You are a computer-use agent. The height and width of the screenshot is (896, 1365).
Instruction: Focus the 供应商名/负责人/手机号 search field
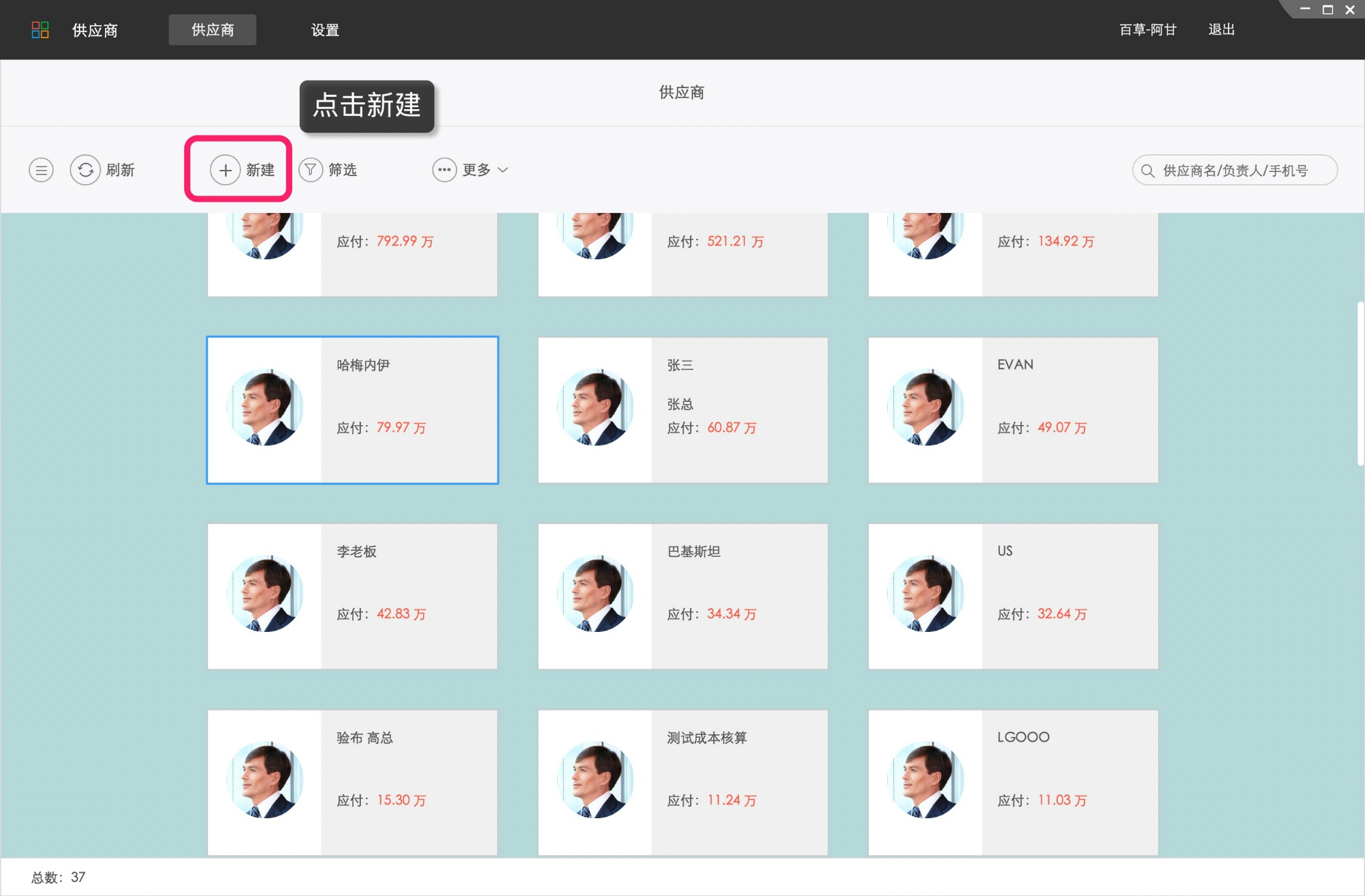tap(1235, 170)
